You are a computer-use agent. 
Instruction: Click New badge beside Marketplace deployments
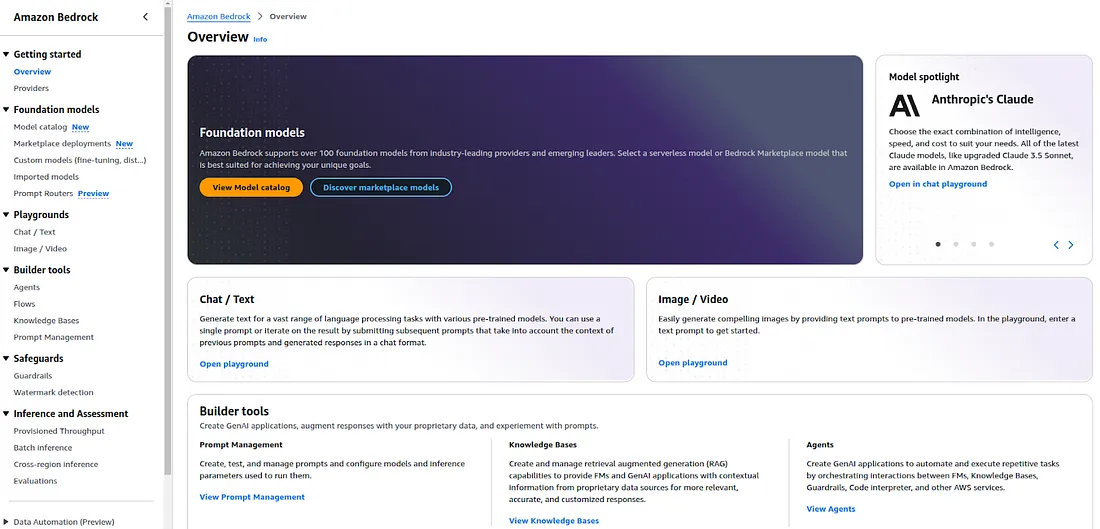click(124, 144)
